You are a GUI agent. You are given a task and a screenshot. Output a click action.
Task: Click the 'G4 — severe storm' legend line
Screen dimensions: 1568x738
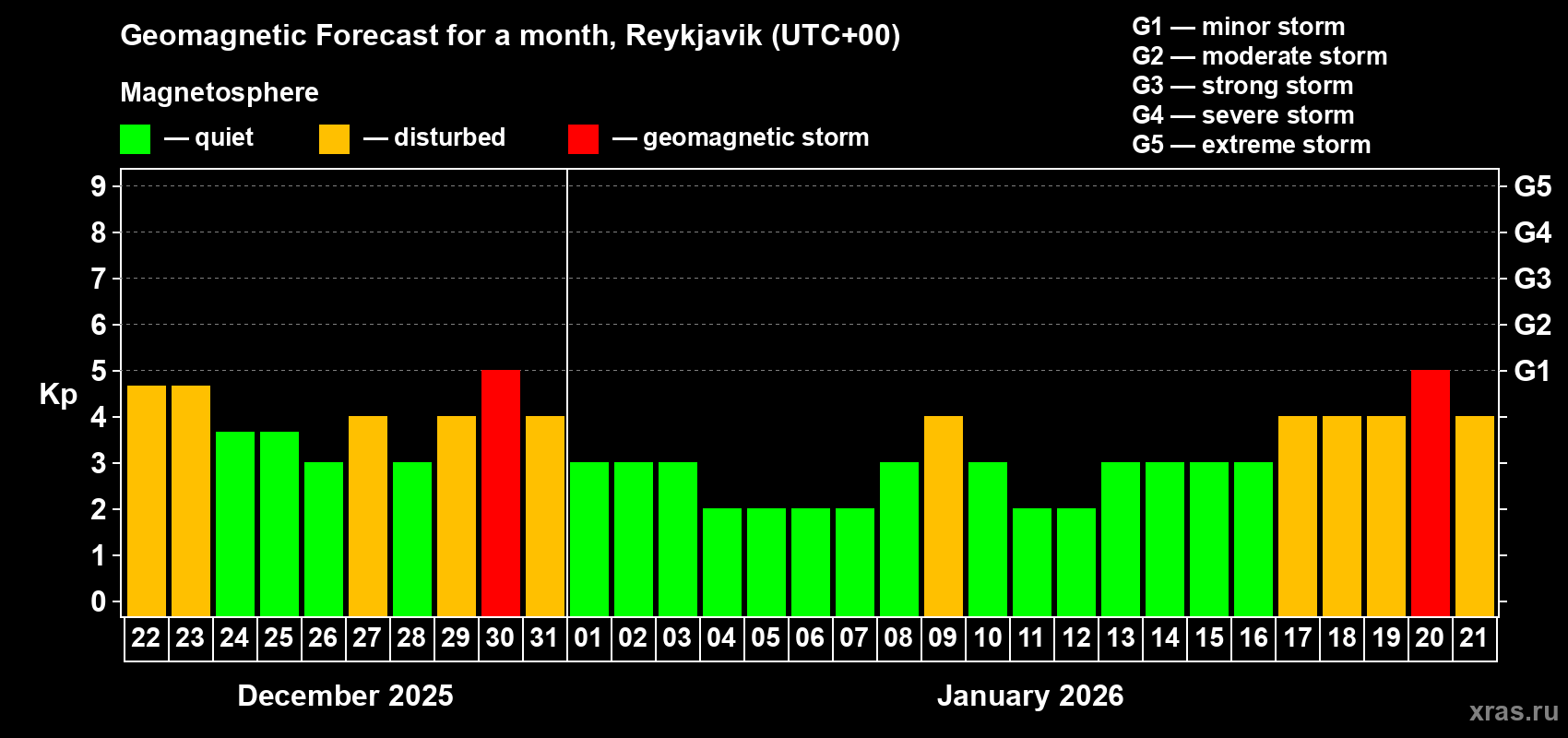click(x=1243, y=115)
